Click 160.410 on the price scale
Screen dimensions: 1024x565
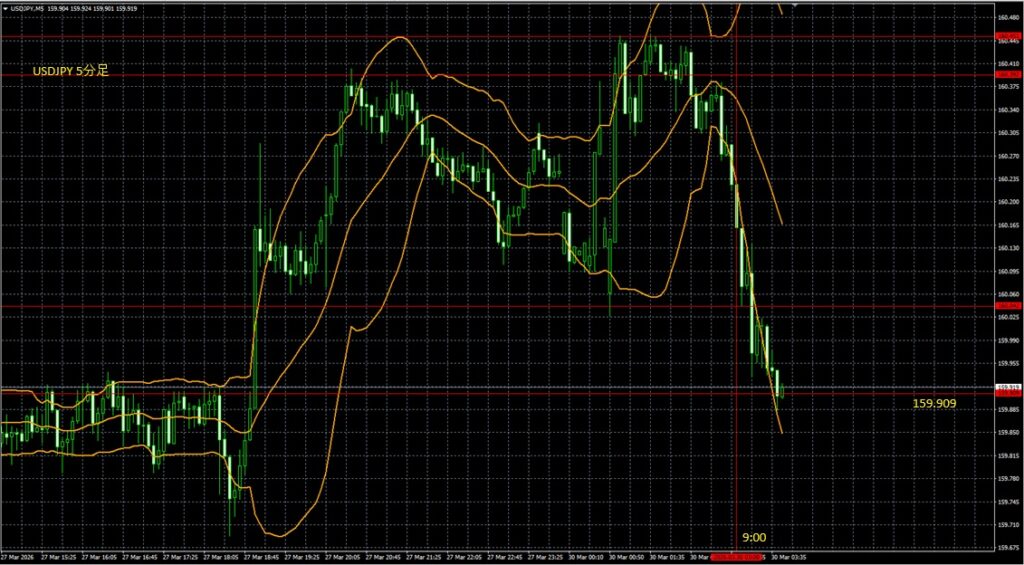pos(1006,64)
